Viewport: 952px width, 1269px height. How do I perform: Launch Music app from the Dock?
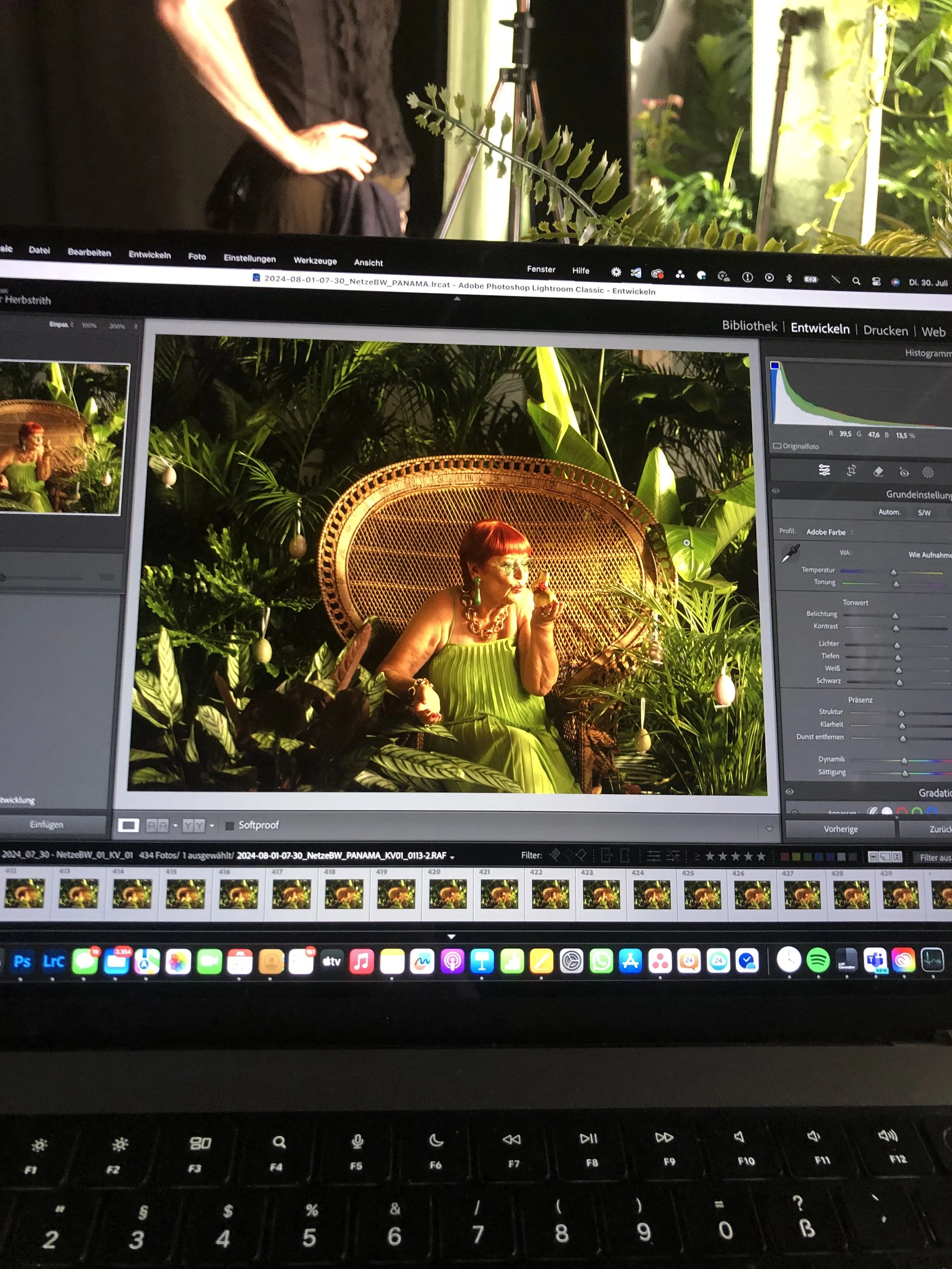361,961
